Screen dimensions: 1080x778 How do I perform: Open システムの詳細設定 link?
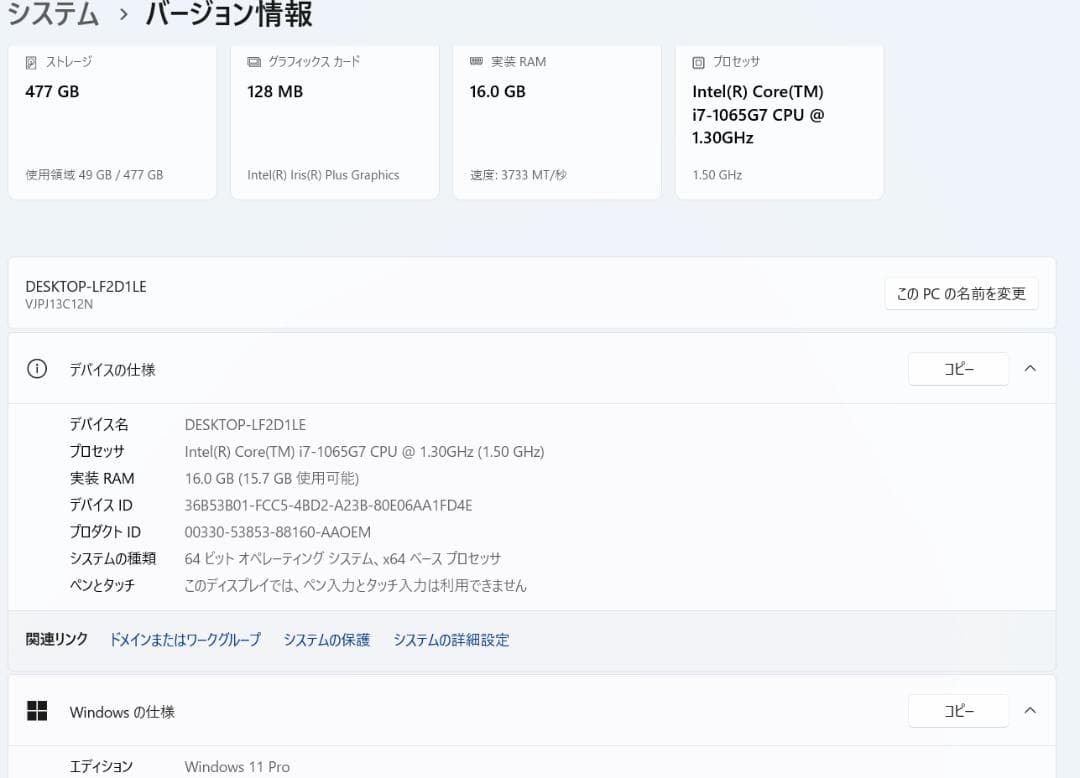click(x=451, y=640)
